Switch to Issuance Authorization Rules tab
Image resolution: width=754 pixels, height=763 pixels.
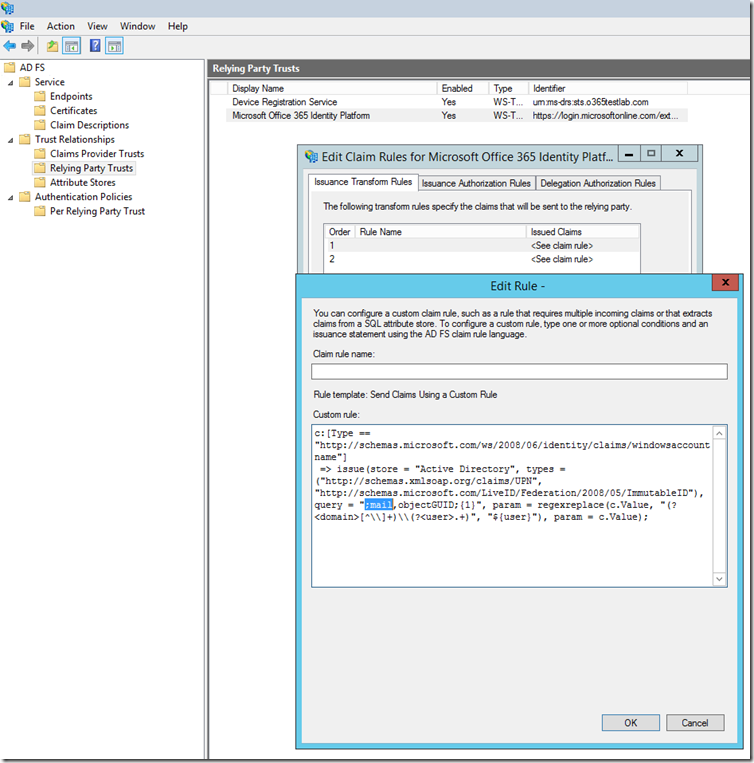(476, 183)
